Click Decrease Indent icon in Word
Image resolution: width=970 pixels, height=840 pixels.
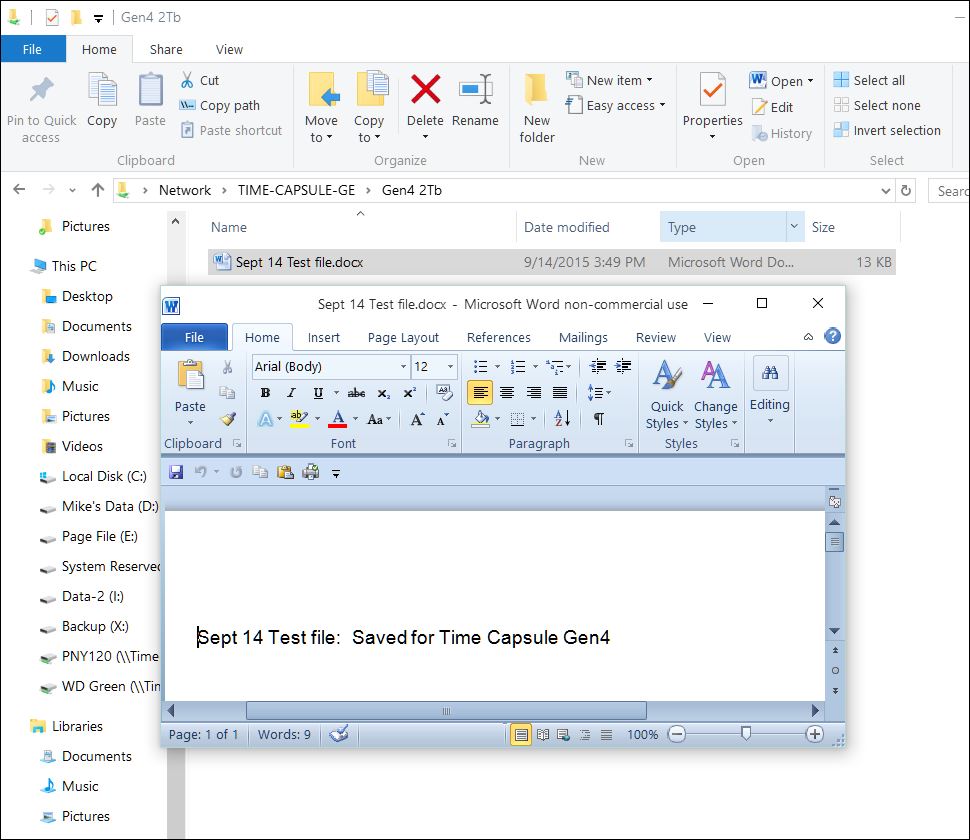pos(598,366)
